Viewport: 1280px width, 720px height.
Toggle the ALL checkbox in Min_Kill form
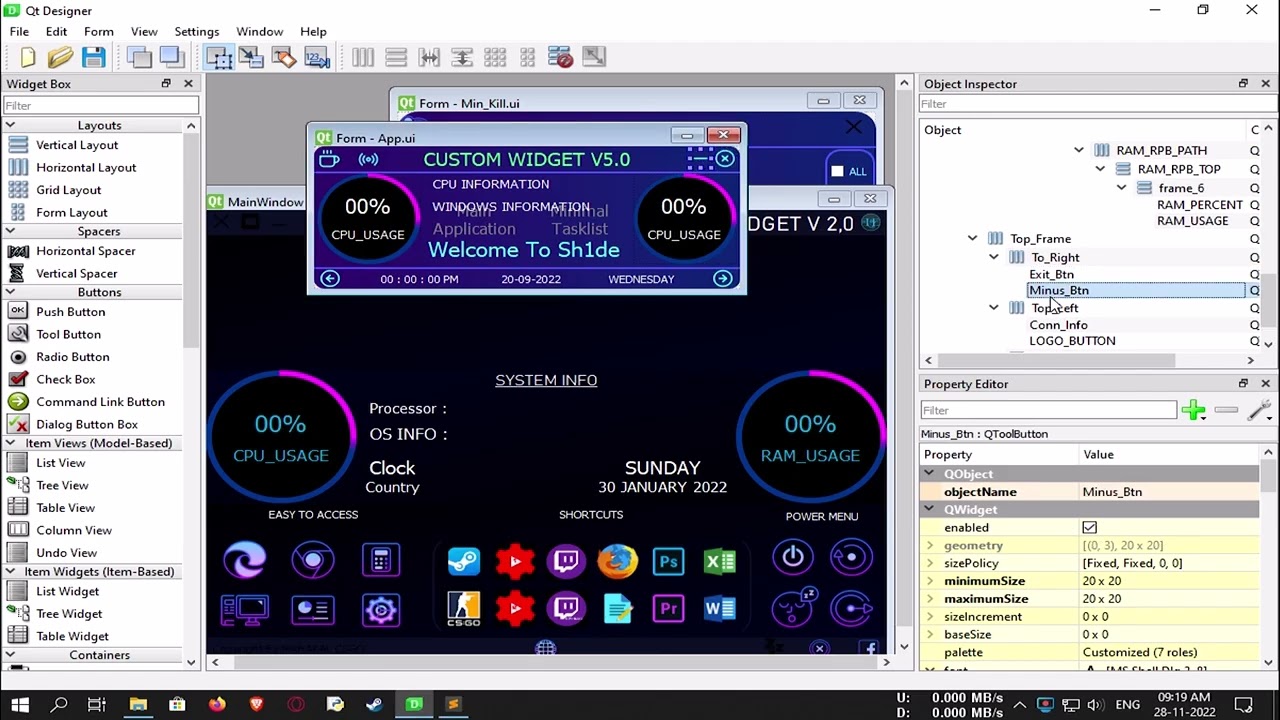pos(837,171)
